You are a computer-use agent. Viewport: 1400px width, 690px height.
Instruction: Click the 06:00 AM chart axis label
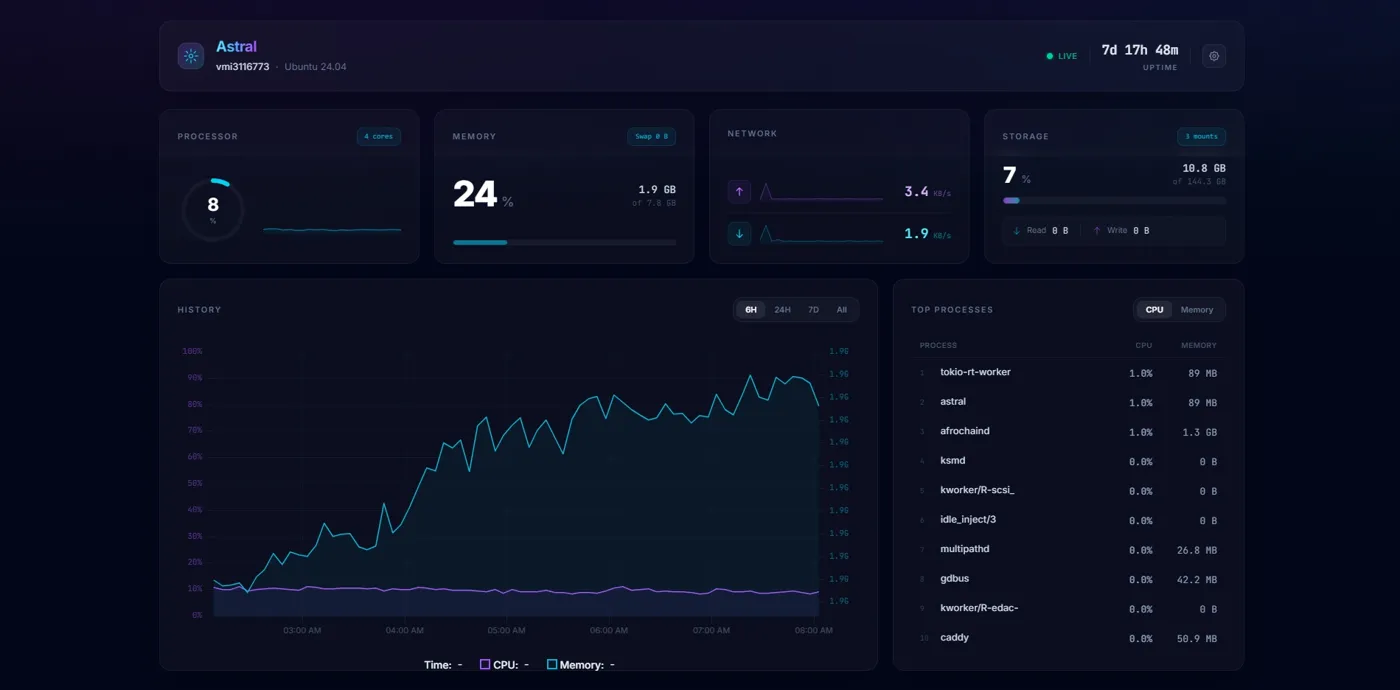click(609, 631)
